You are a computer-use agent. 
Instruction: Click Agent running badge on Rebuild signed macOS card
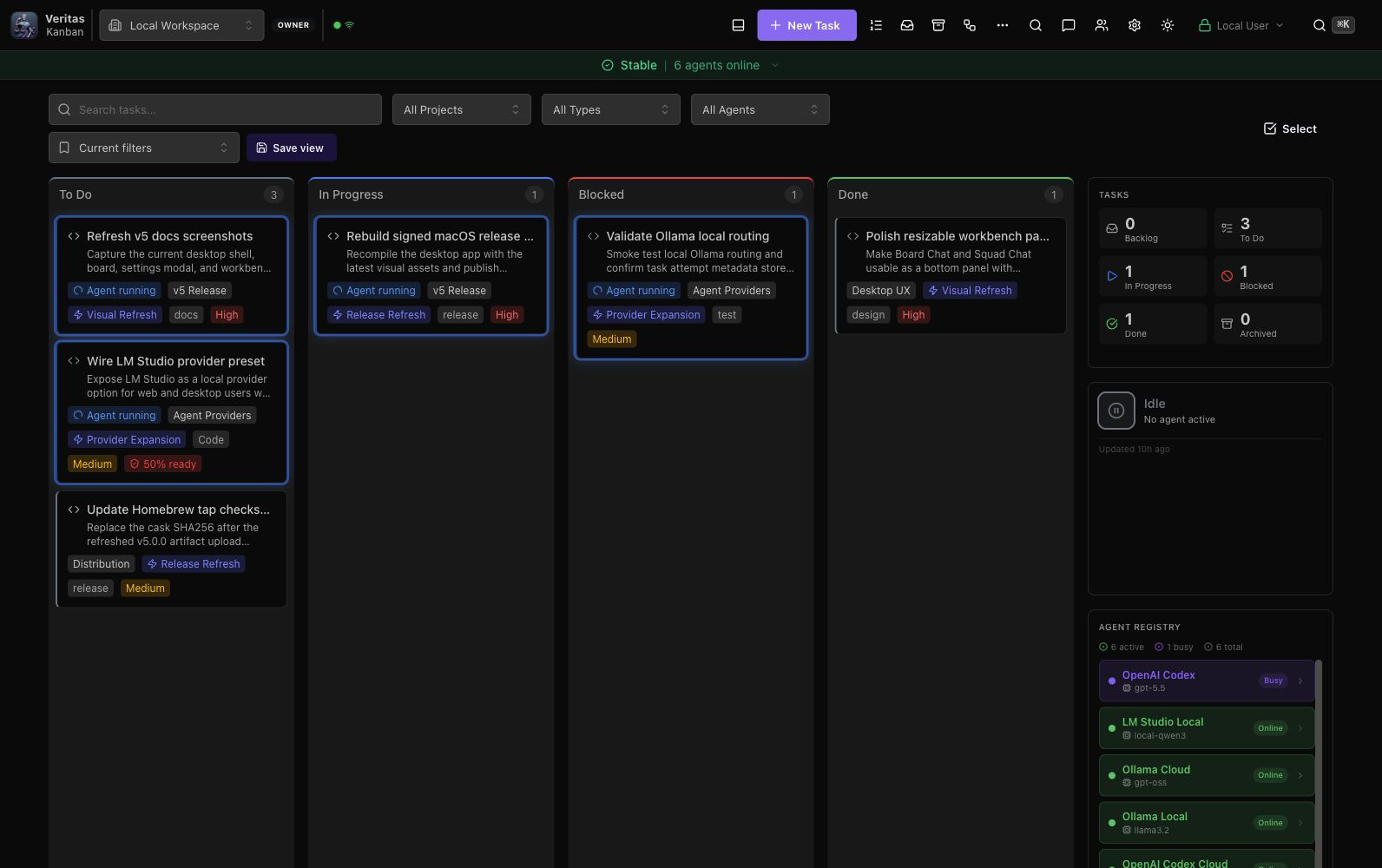tap(374, 291)
